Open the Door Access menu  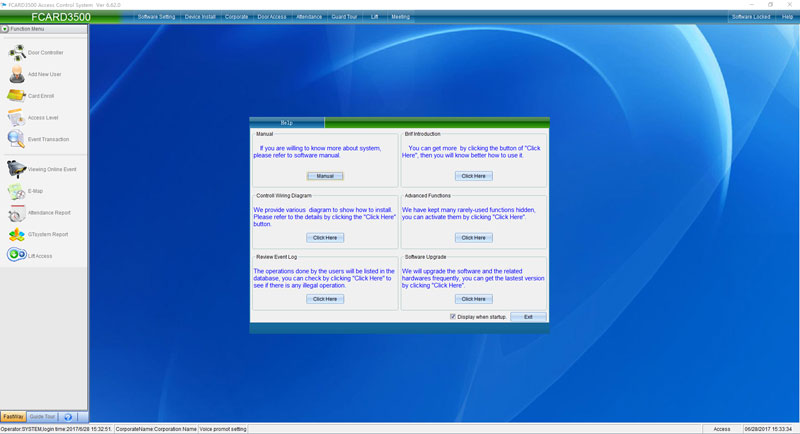(x=272, y=17)
